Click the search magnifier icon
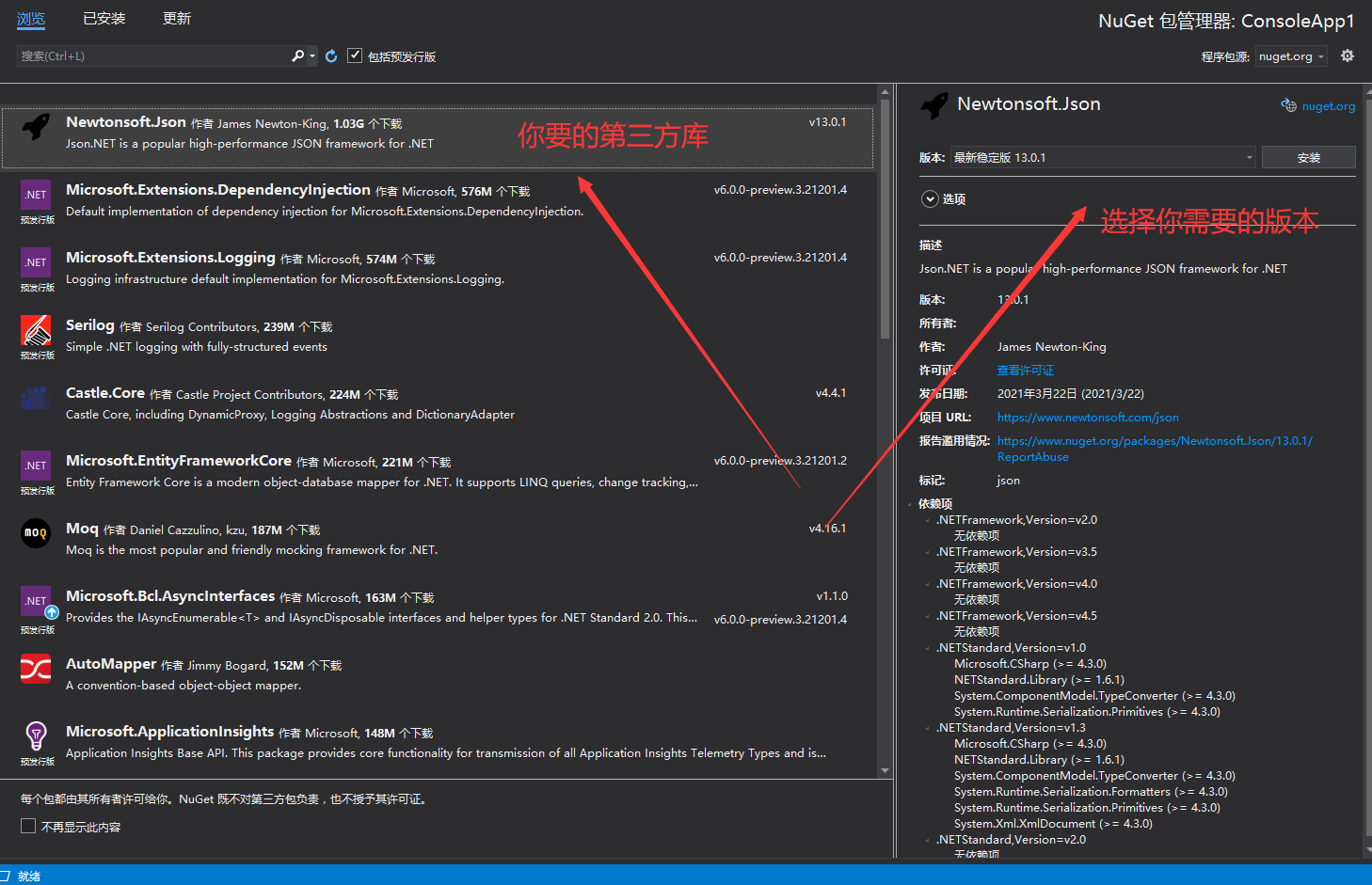1372x885 pixels. [297, 56]
